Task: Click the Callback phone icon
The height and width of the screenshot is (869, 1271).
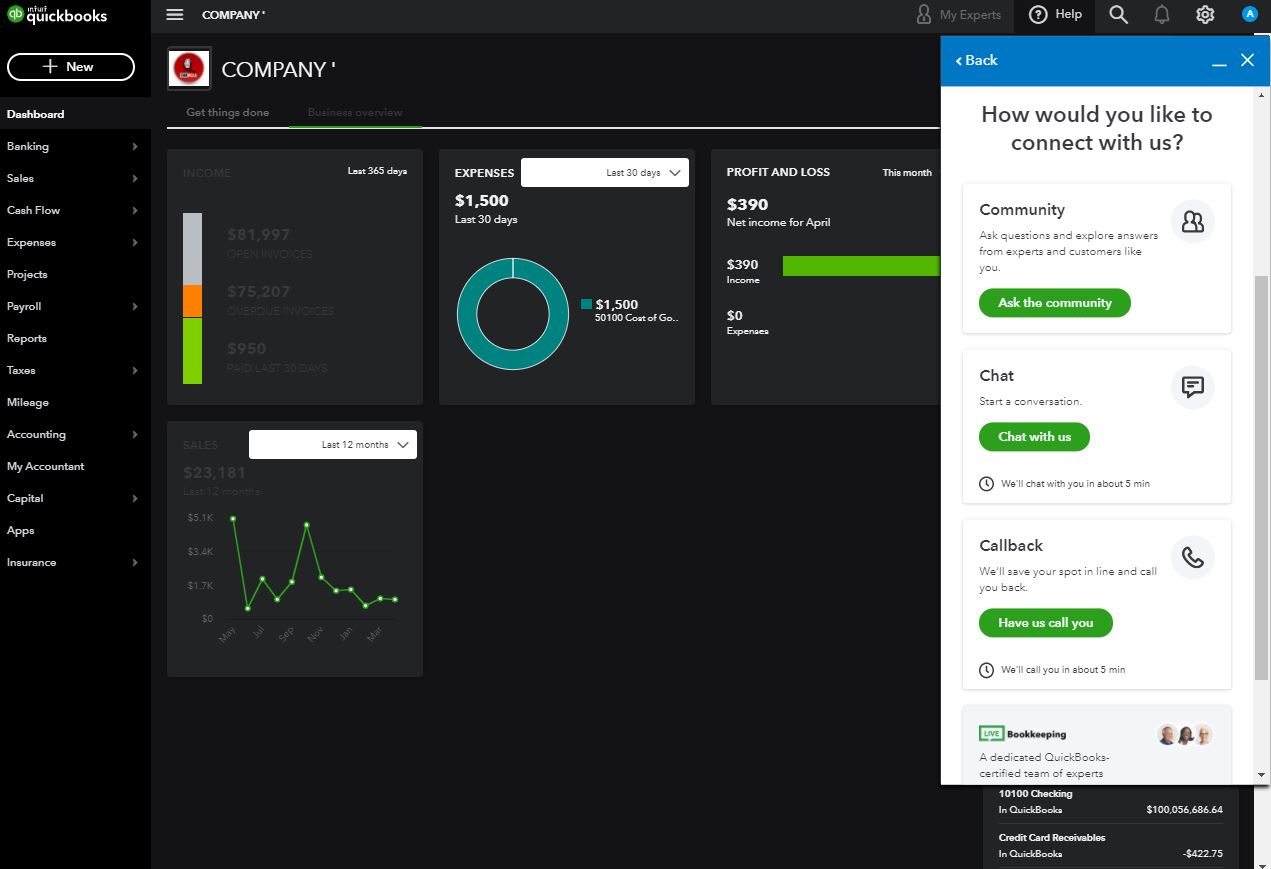Action: click(1193, 557)
